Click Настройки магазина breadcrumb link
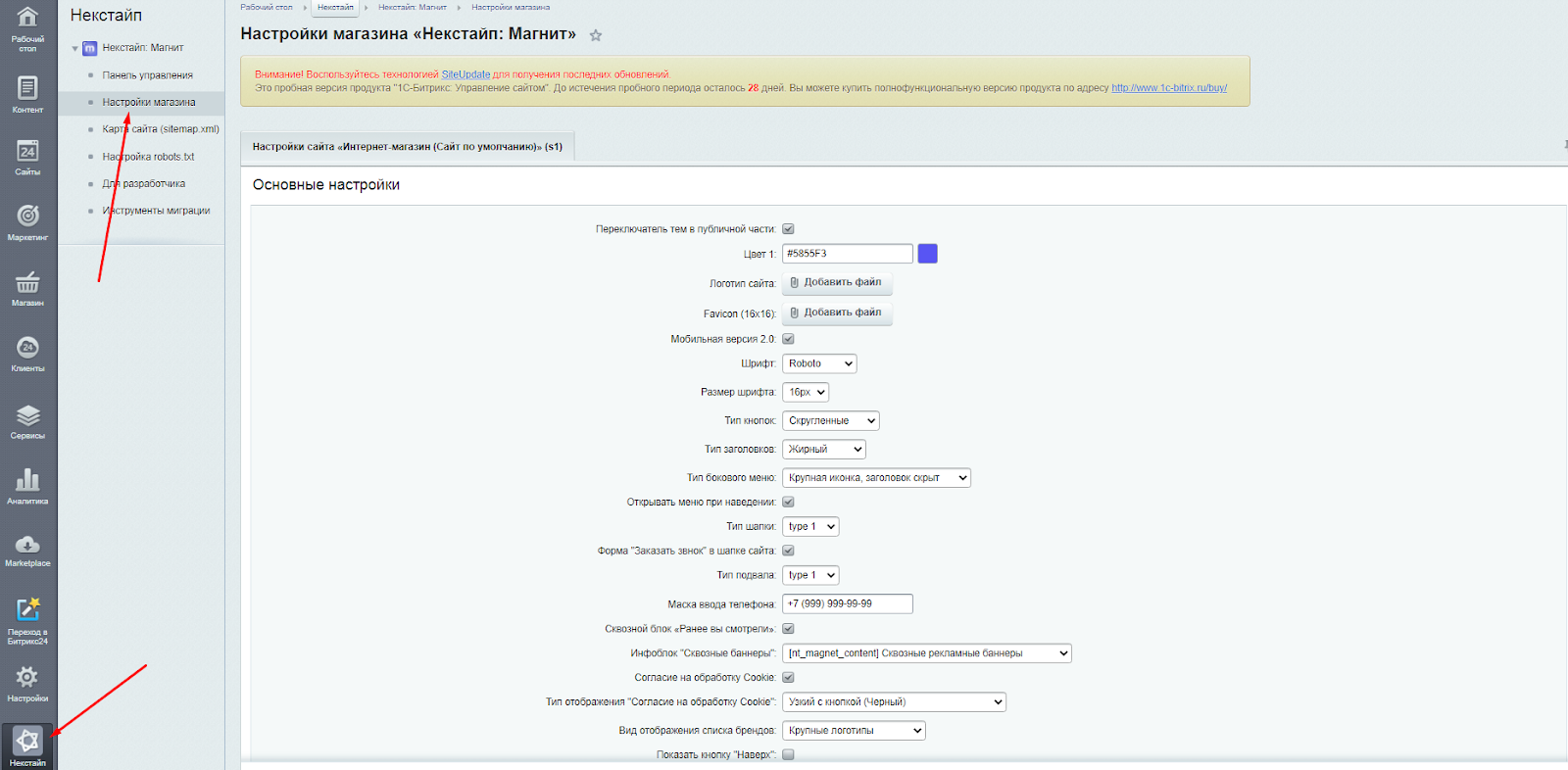The image size is (1568, 770). click(x=511, y=7)
